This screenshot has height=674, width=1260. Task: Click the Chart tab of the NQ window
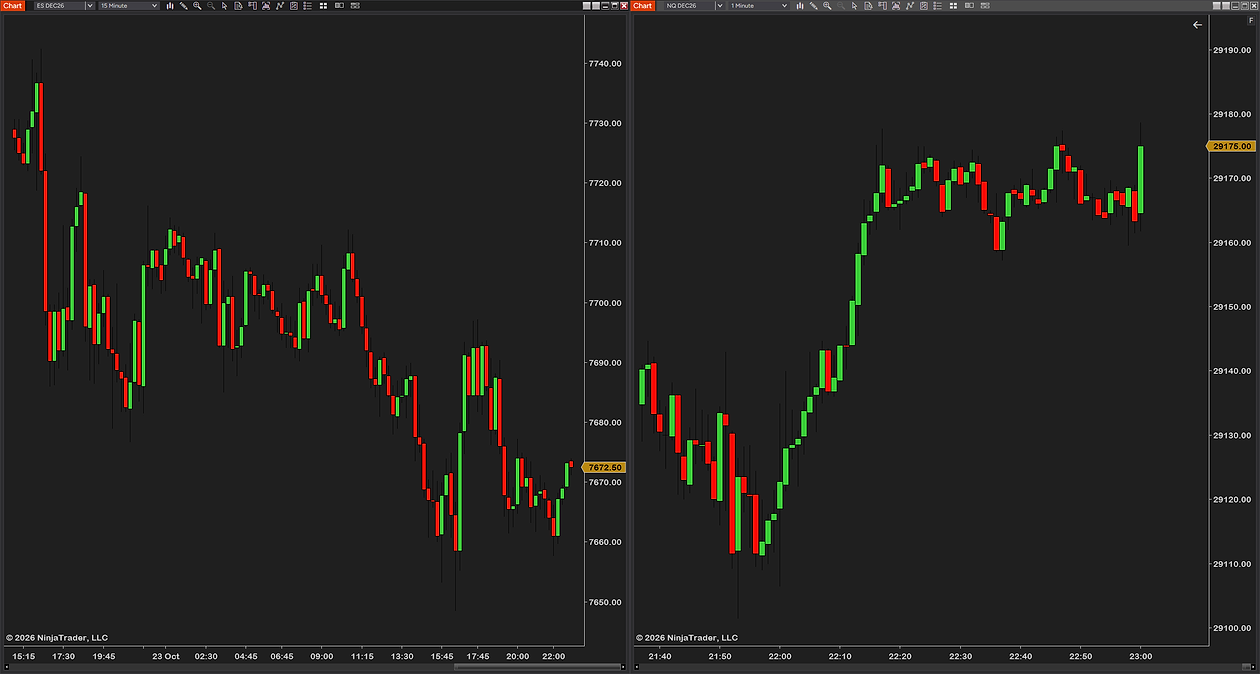tap(642, 6)
